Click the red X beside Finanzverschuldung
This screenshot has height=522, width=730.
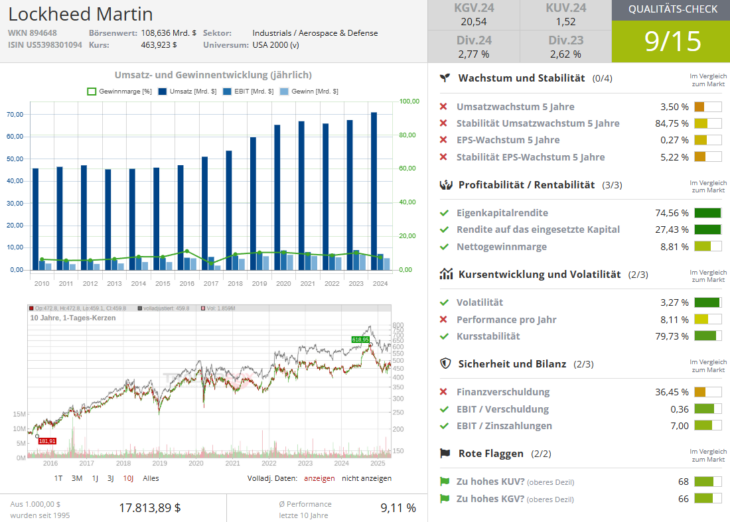pos(443,392)
